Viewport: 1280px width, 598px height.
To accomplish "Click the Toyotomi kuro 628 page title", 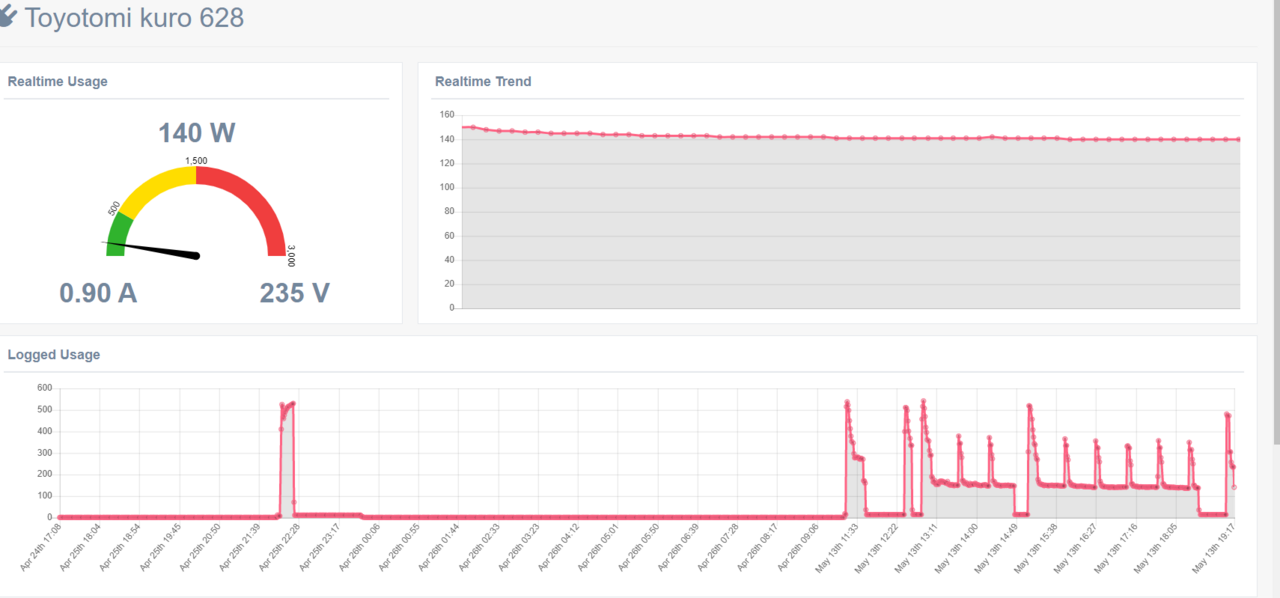I will pos(134,17).
